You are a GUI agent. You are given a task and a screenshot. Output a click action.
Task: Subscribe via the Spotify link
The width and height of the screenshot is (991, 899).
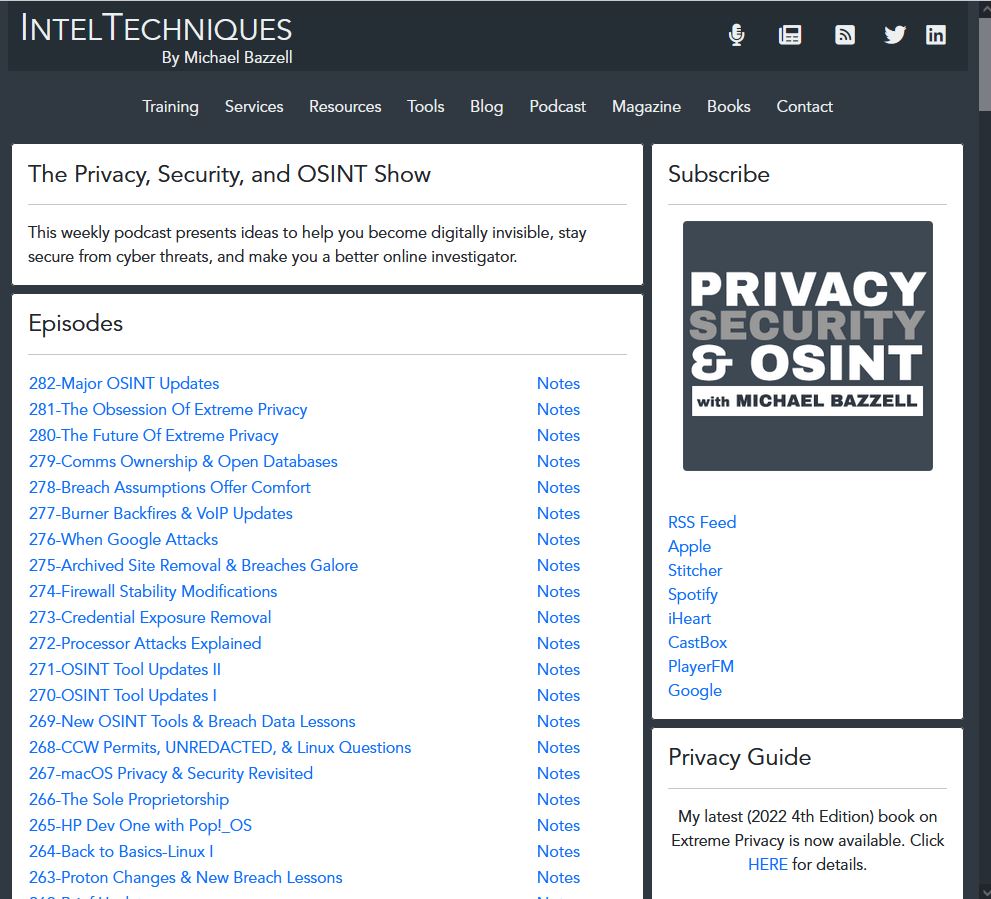pos(693,594)
